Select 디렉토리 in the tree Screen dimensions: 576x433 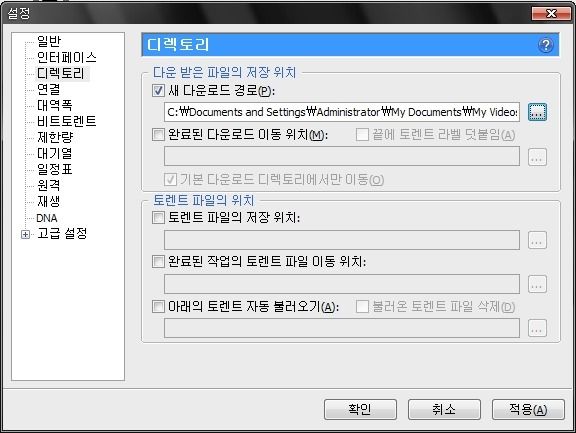61,73
